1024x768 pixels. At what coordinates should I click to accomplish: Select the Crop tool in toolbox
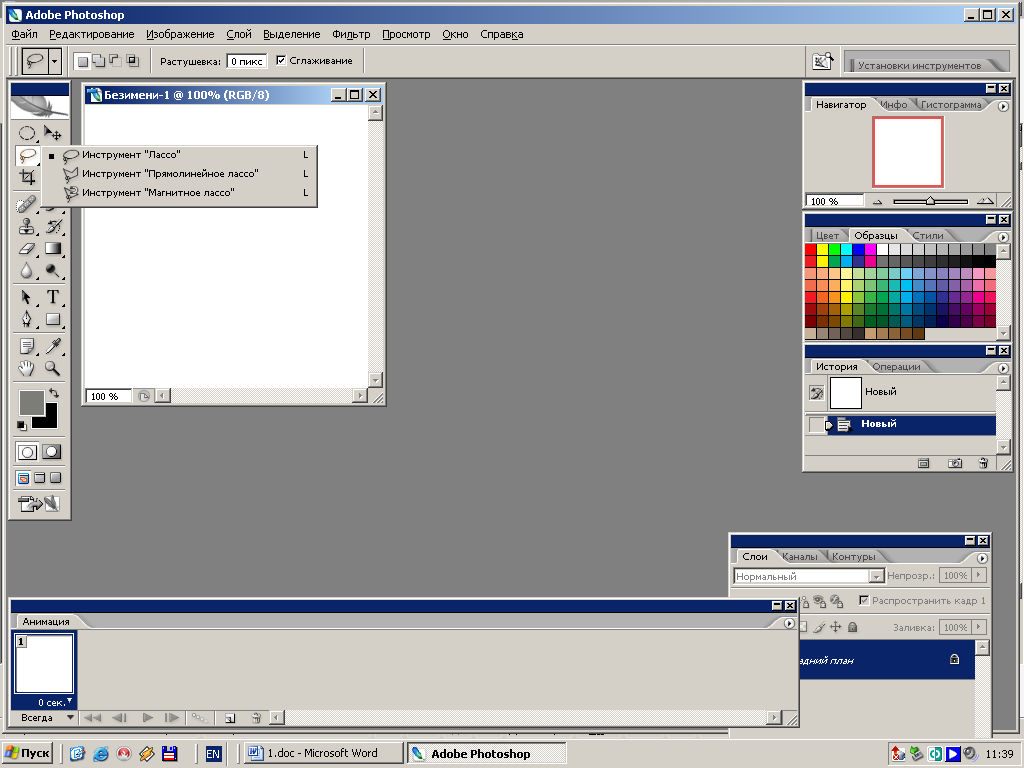pyautogui.click(x=27, y=177)
